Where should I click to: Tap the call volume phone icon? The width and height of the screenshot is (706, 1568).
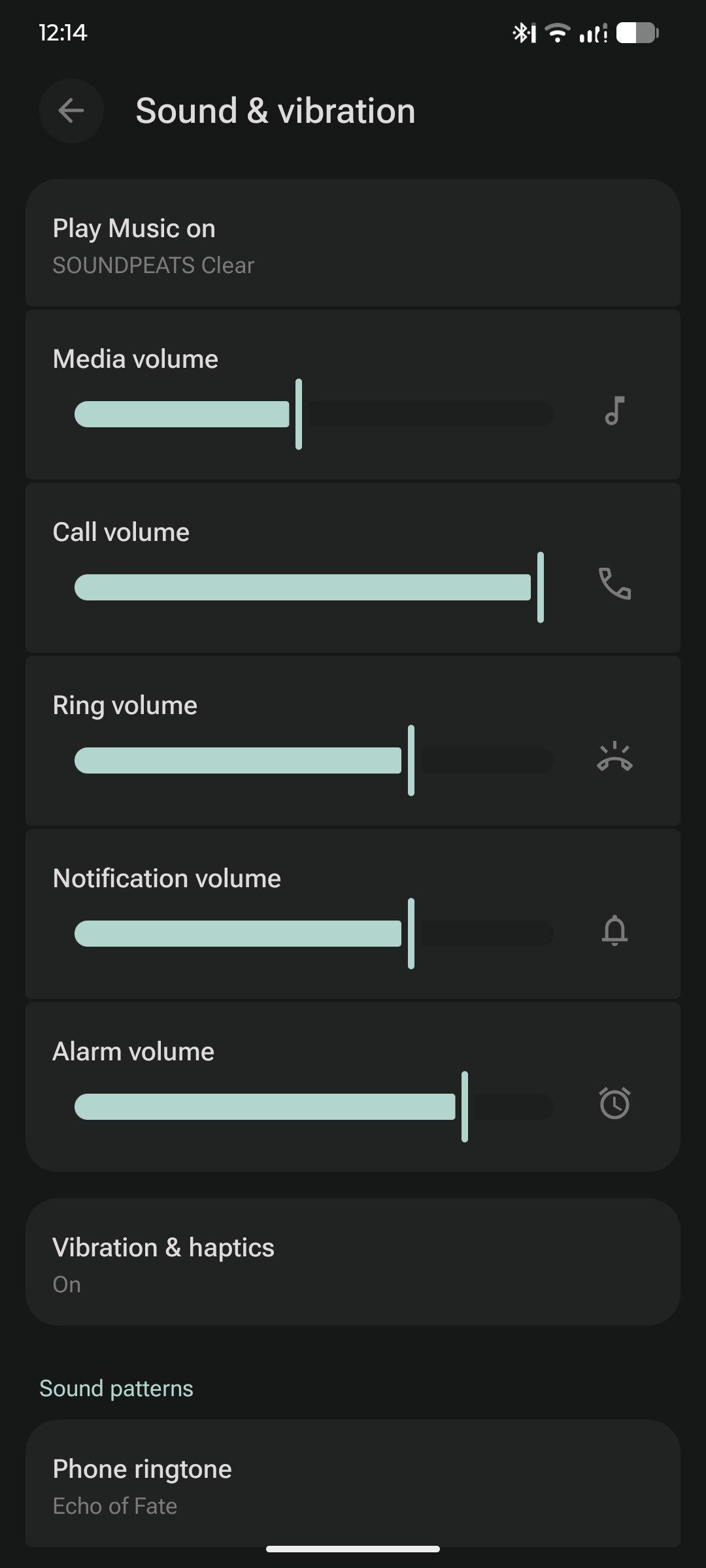point(614,584)
